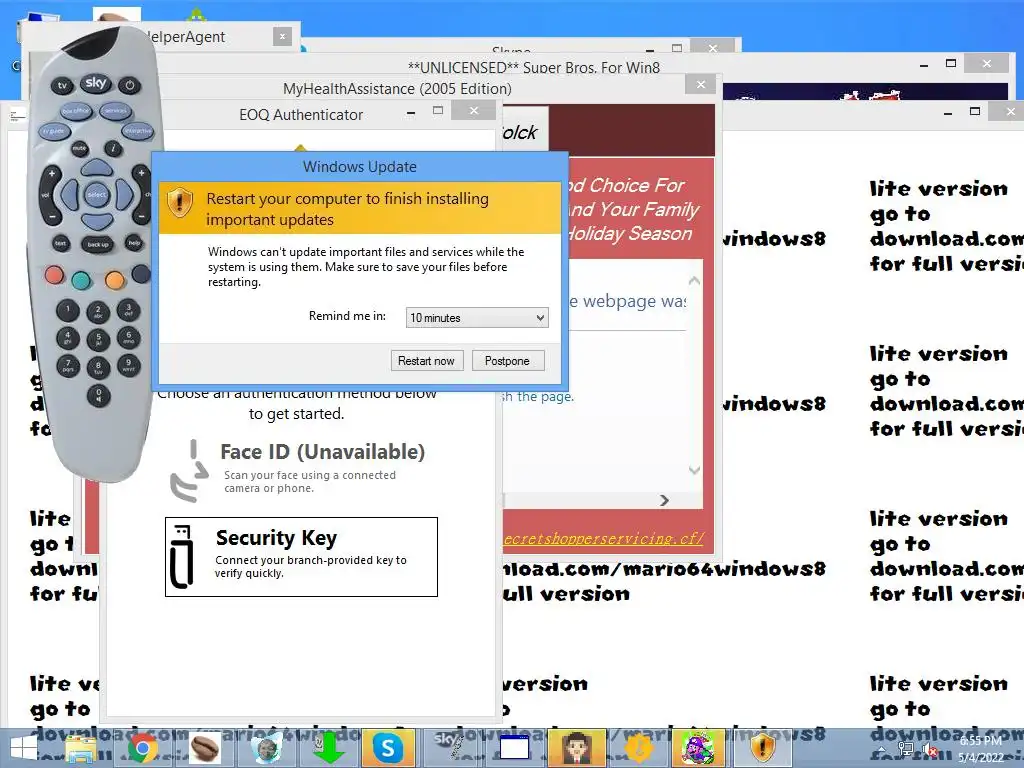Tap the box office button on remote
The height and width of the screenshot is (768, 1024).
pos(76,111)
